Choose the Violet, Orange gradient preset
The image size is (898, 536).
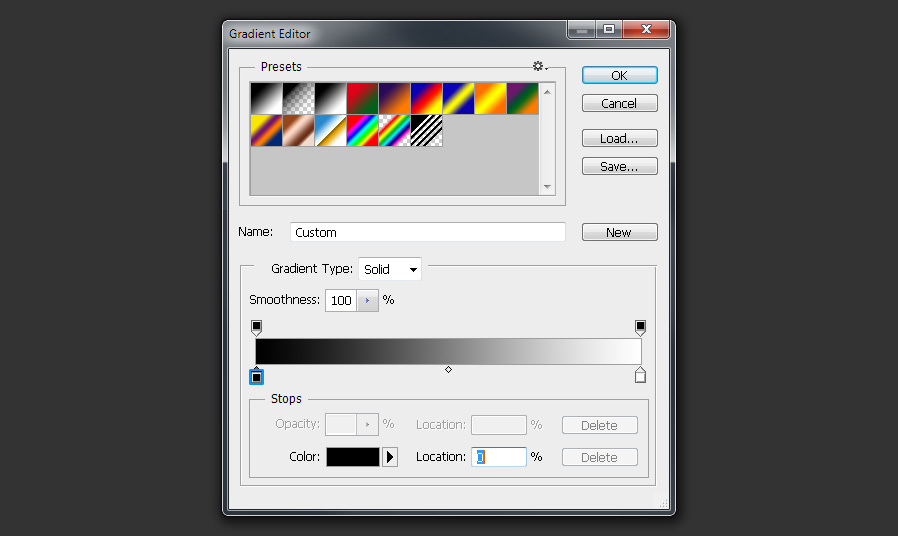[x=395, y=98]
